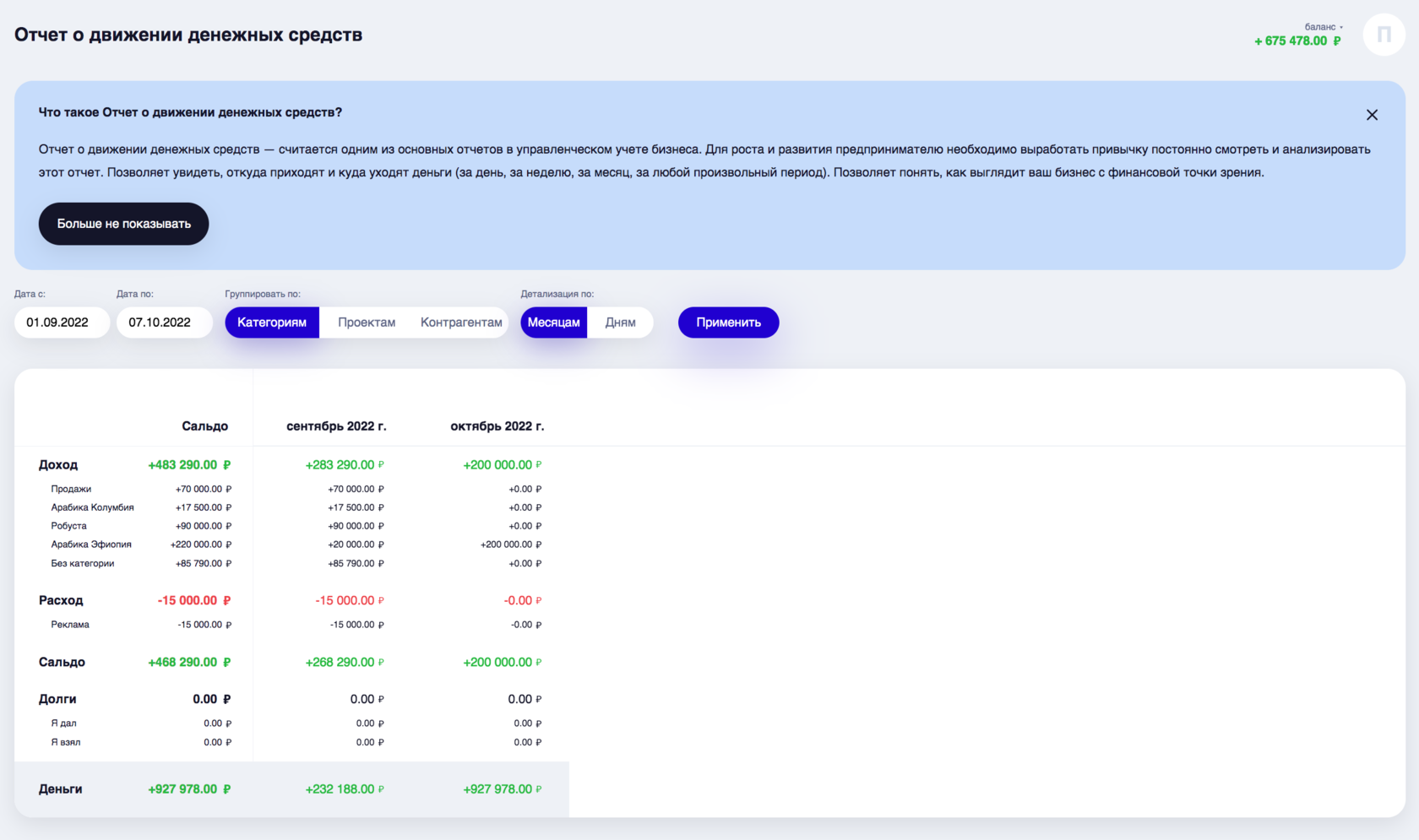Click the «Применить» button
The width and height of the screenshot is (1419, 840).
click(x=728, y=322)
